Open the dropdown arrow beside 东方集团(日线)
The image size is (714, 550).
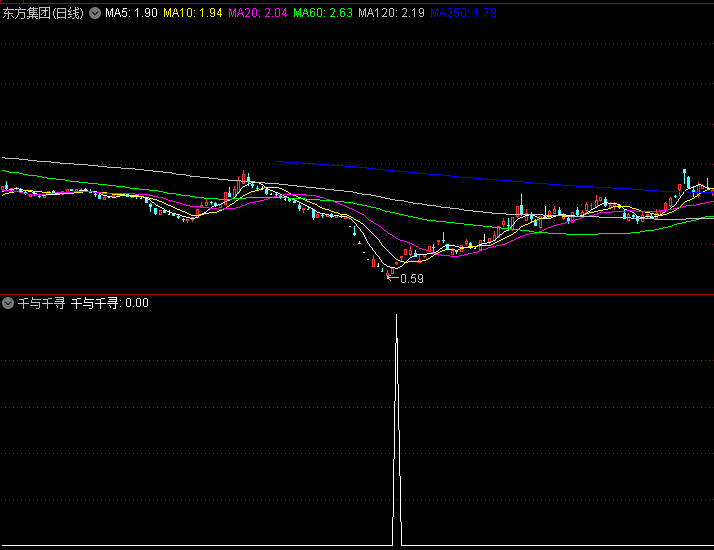coord(94,13)
